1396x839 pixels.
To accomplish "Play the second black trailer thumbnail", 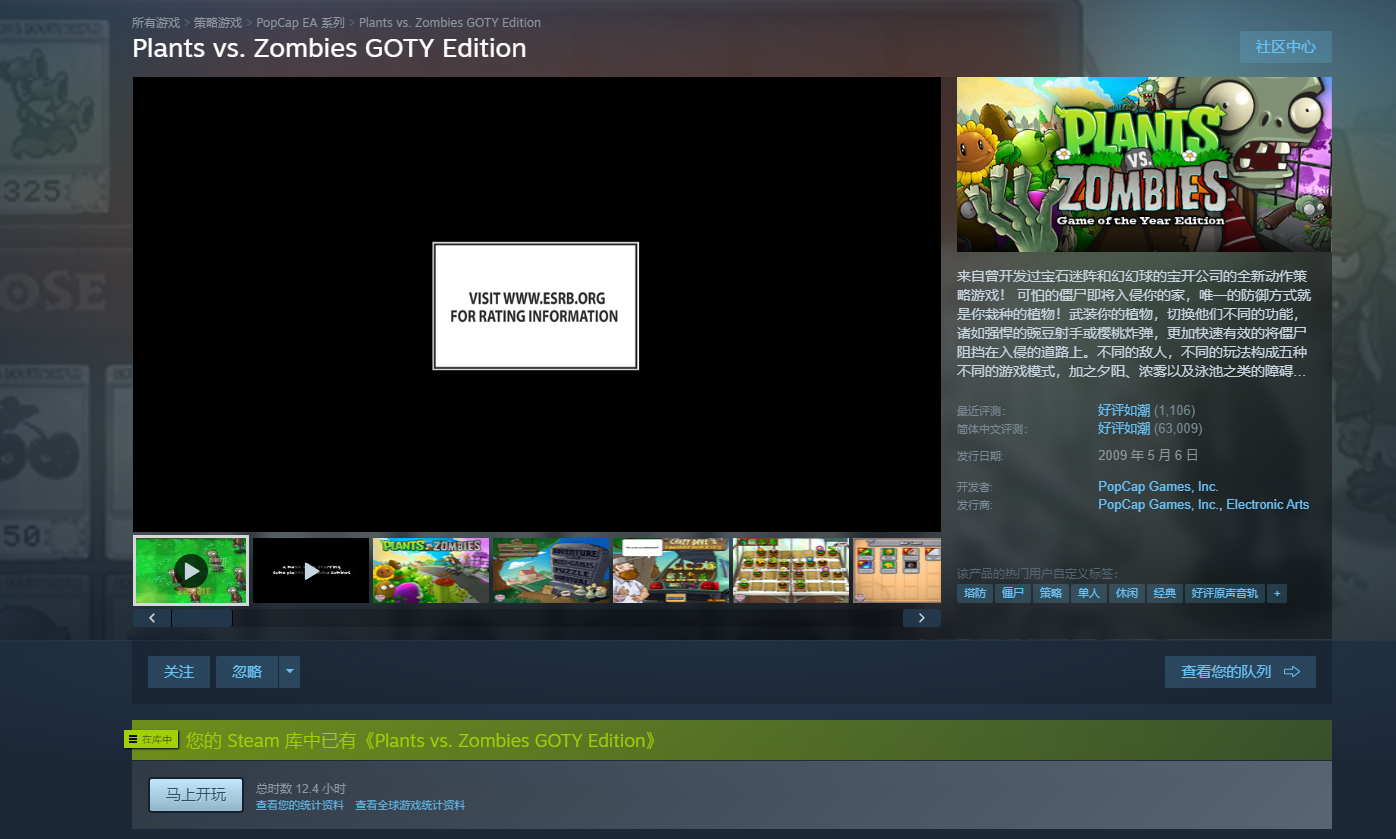I will point(311,570).
